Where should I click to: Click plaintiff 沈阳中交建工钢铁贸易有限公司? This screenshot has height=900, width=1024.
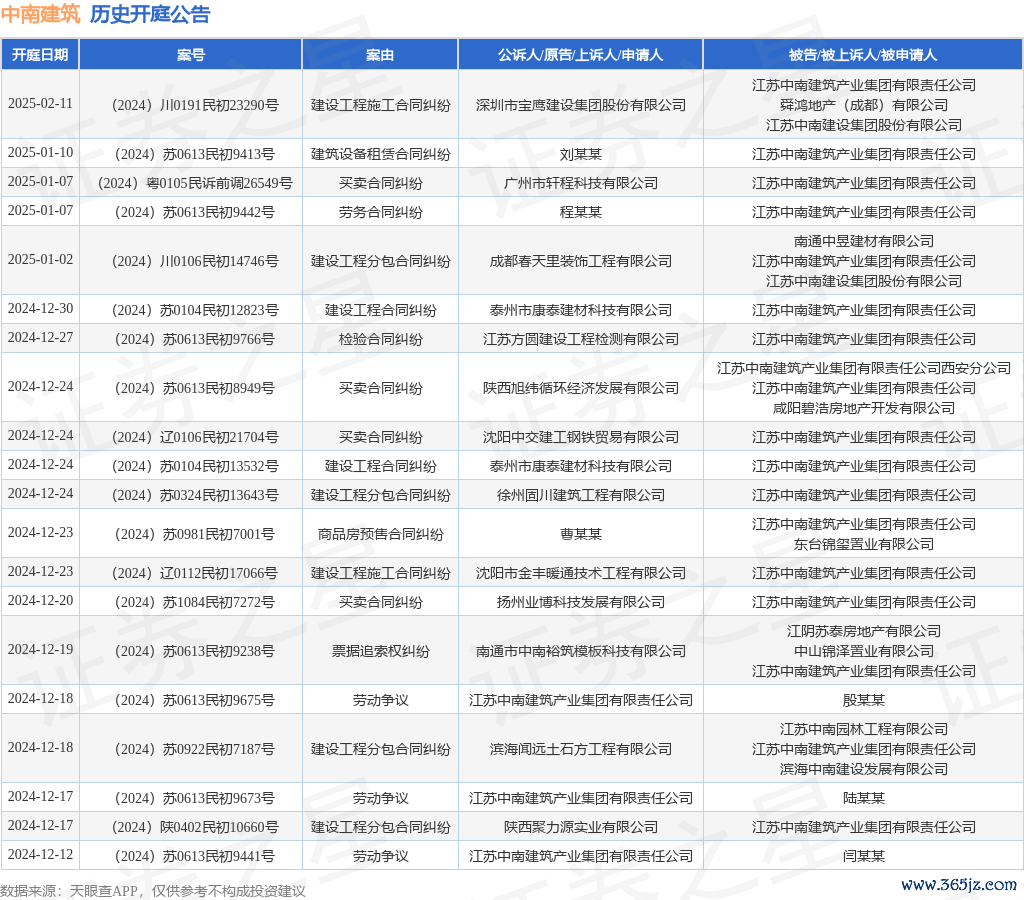tap(581, 437)
